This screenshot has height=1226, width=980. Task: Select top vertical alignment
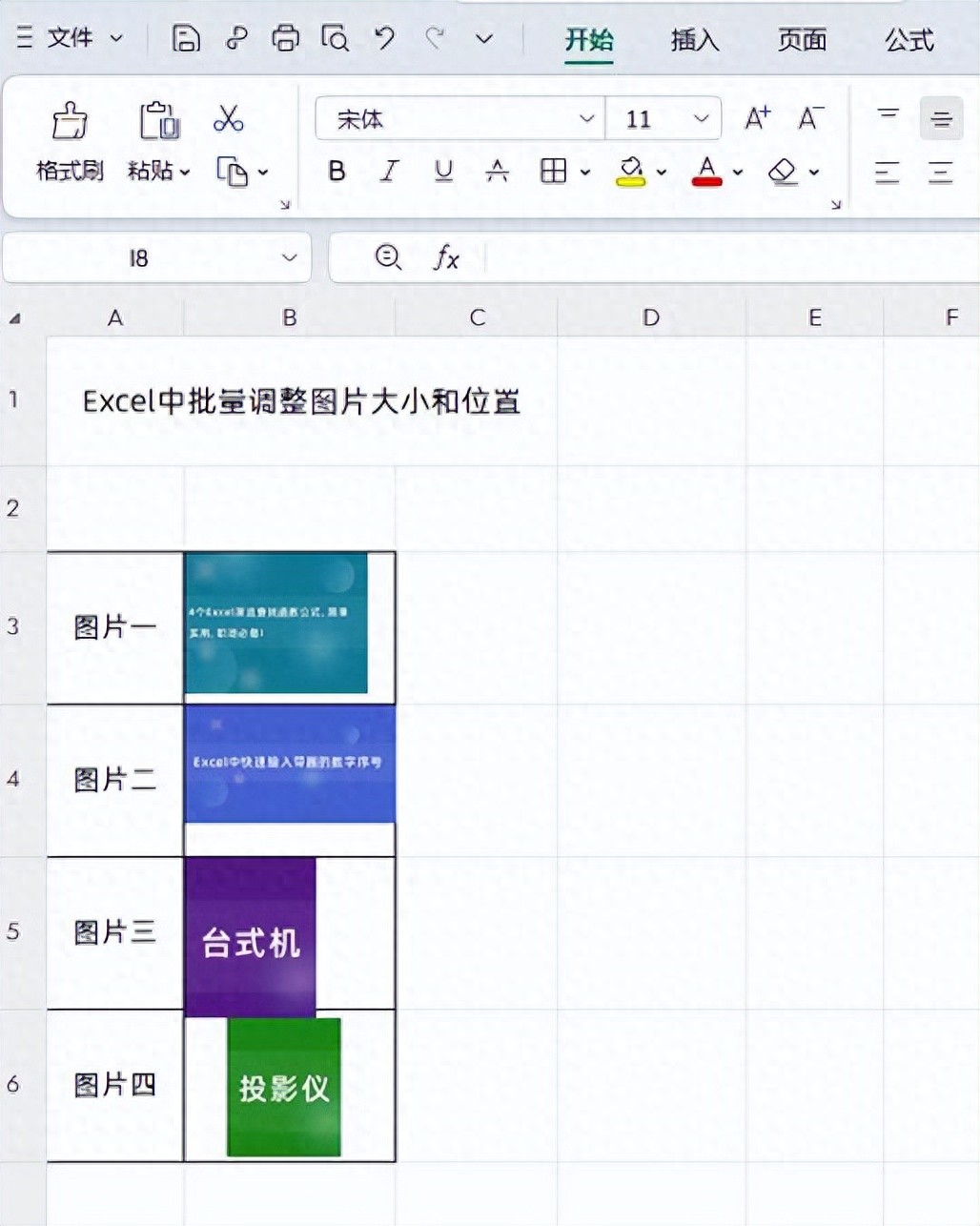(x=888, y=117)
